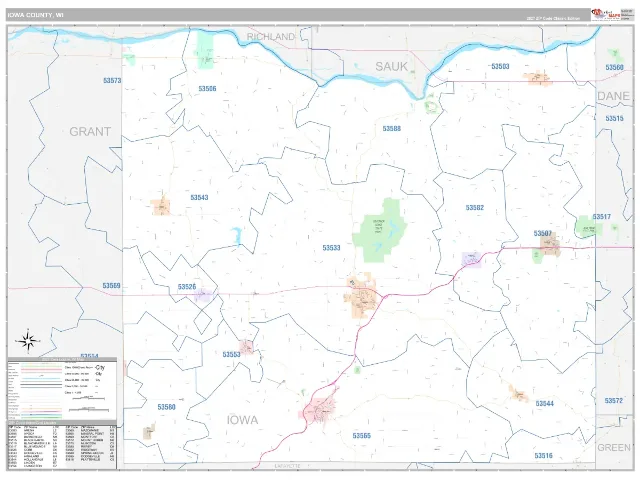Click the compass rose icon
640x480 pixels.
[x=28, y=341]
